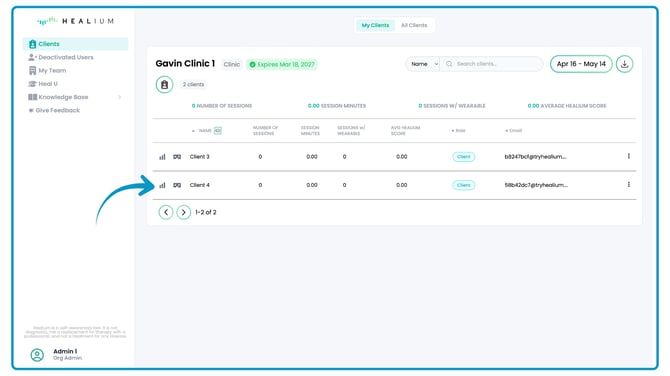Image resolution: width=670 pixels, height=376 pixels.
Task: Click the Healium logo
Action: pos(75,21)
